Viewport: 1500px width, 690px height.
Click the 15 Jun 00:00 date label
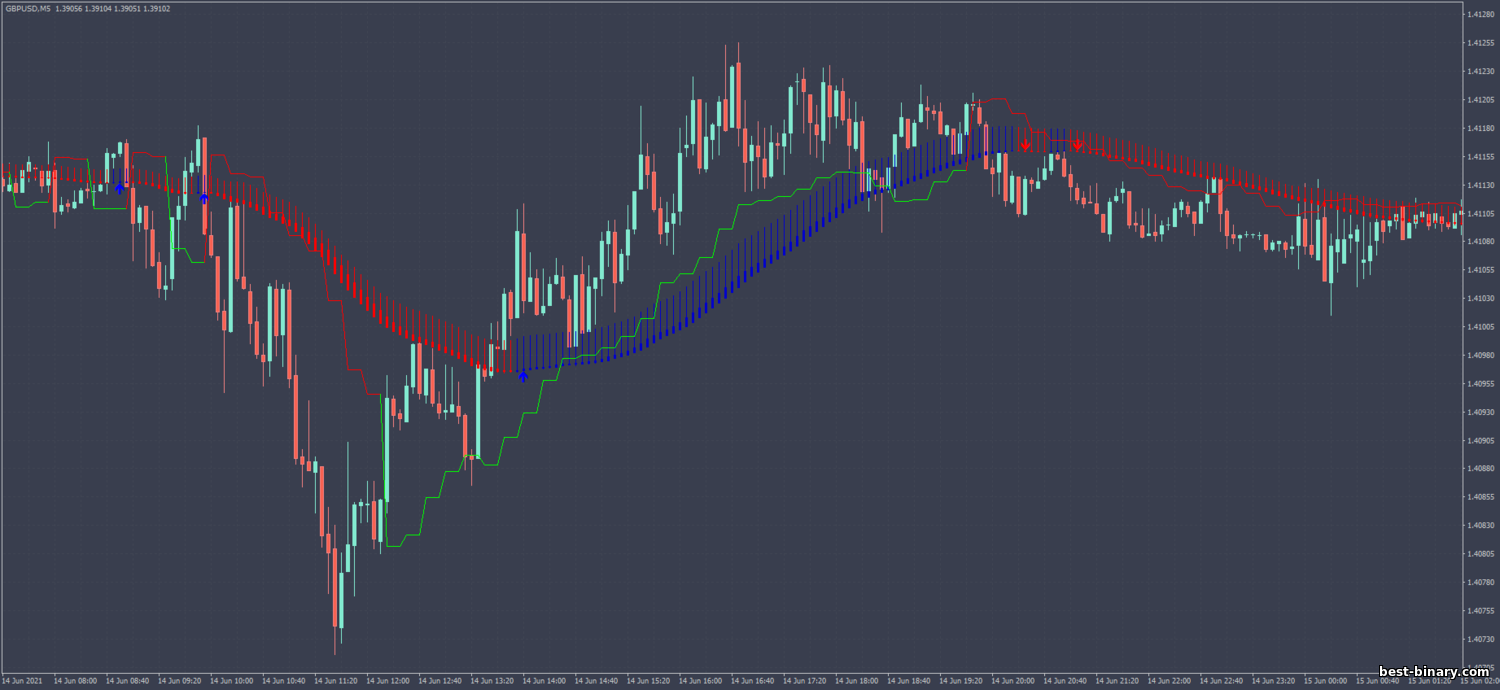coord(1328,682)
